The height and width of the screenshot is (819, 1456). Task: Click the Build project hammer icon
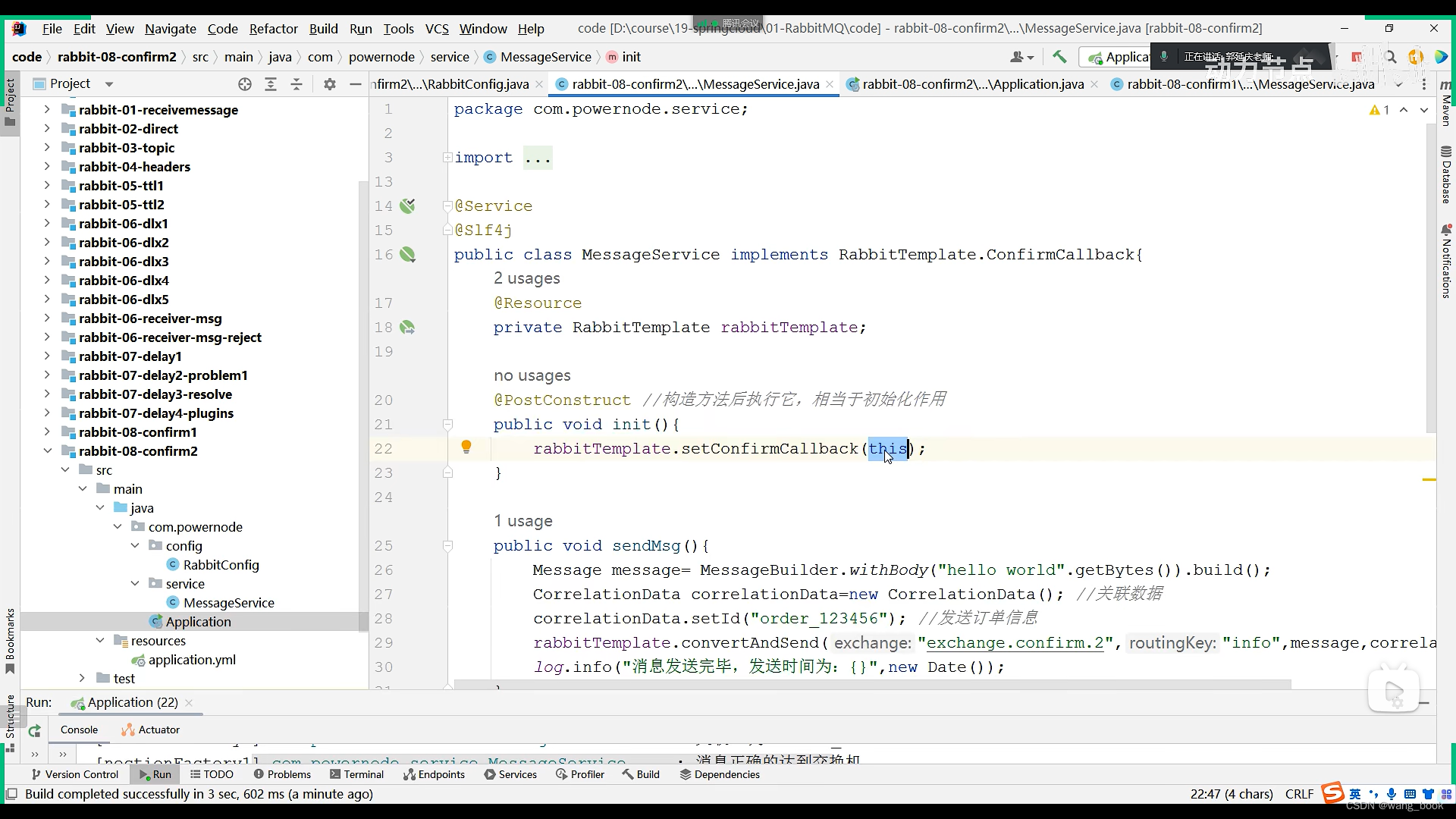tap(1059, 57)
